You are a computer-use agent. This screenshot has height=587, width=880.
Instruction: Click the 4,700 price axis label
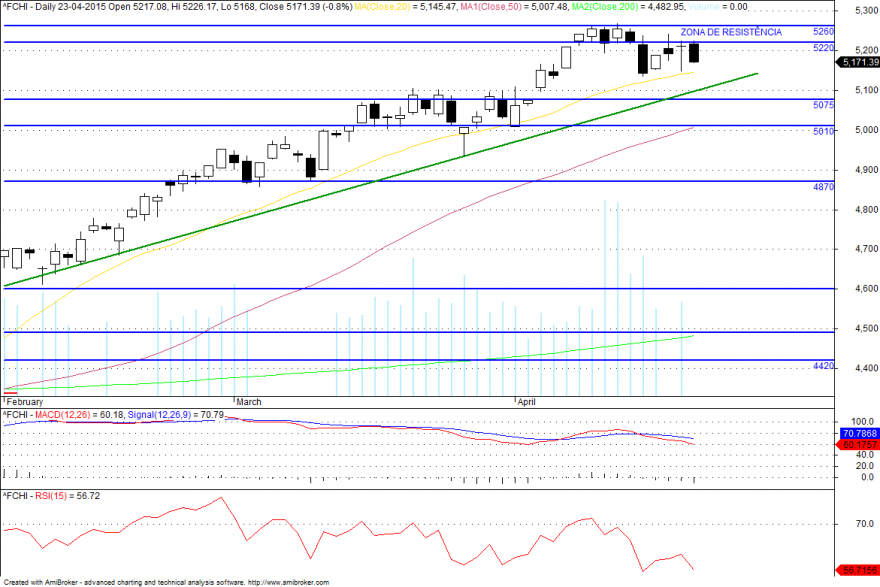pyautogui.click(x=867, y=249)
